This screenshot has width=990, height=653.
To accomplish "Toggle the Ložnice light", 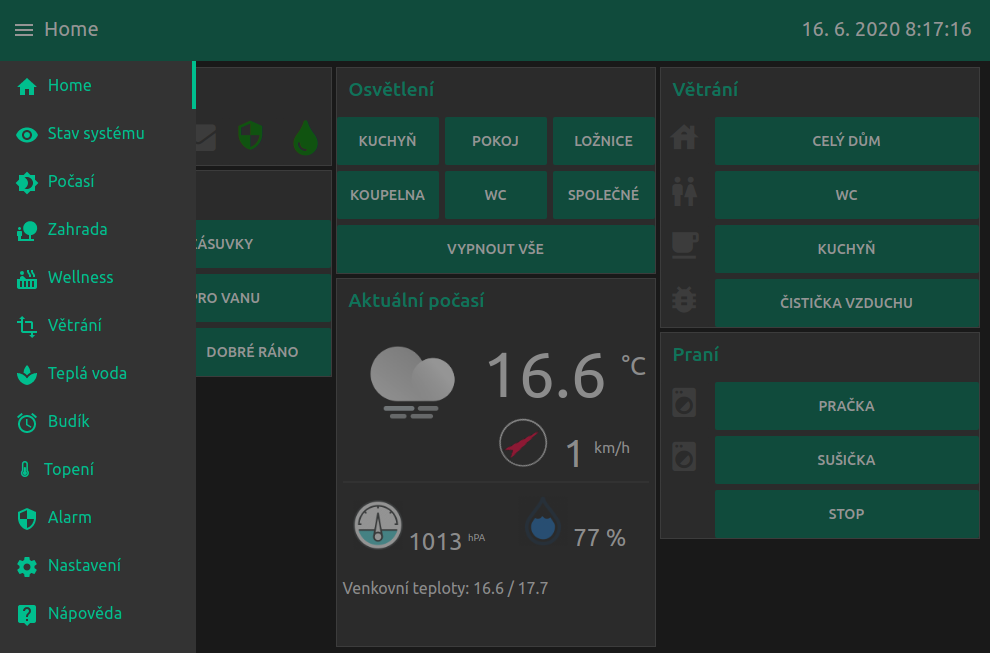I will click(x=604, y=141).
